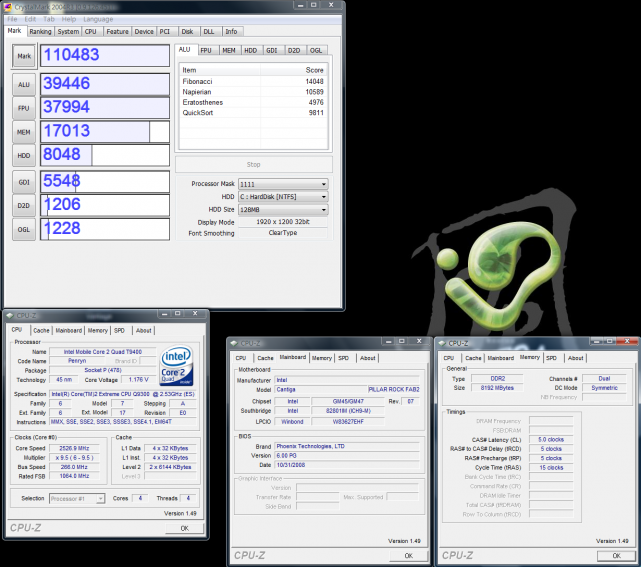Switch to the CPU tab in CrystalMark
The height and width of the screenshot is (567, 641).
(91, 31)
